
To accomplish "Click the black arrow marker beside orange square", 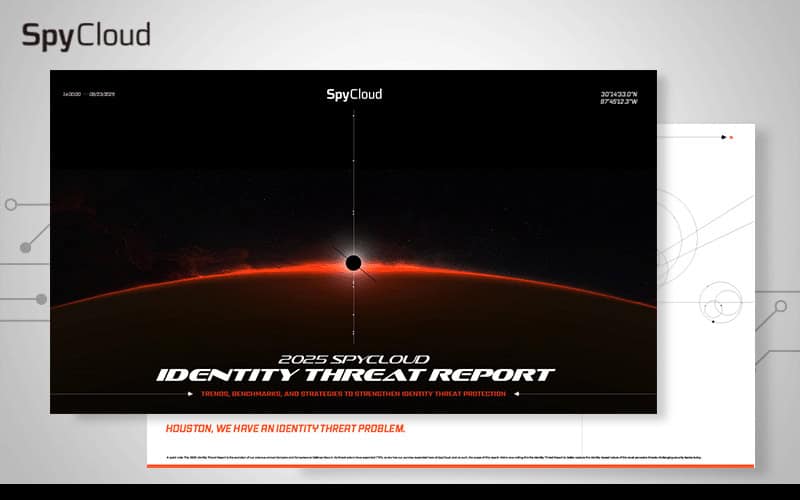I will 723,137.
